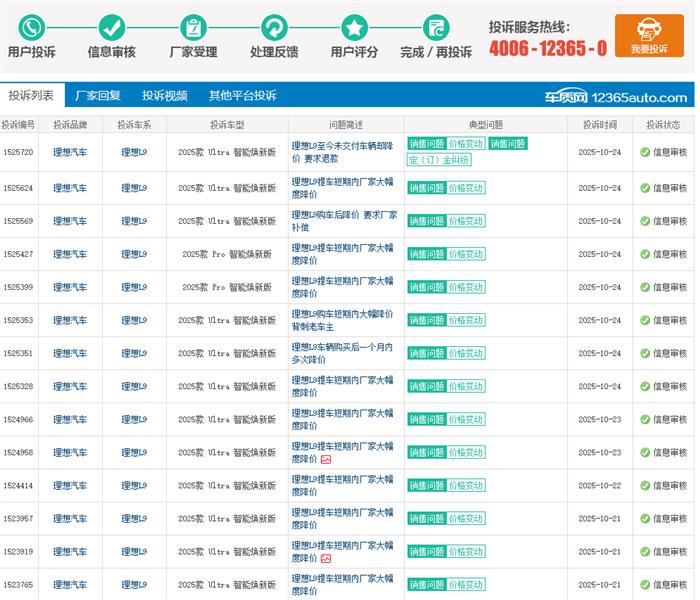This screenshot has height=600, width=700.
Task: Click the 用户评分 star icon
Action: pos(354,27)
